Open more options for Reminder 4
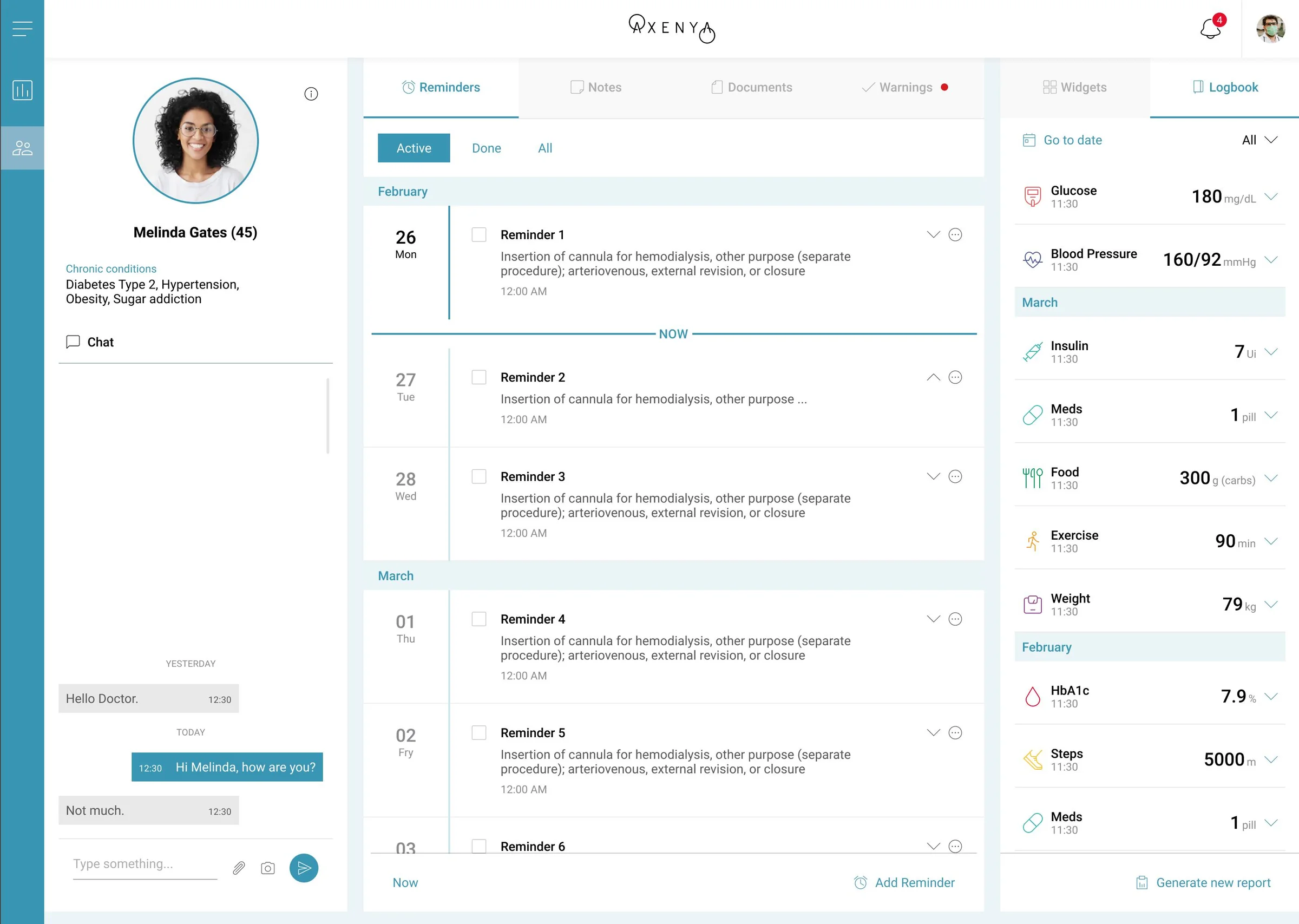 [955, 619]
